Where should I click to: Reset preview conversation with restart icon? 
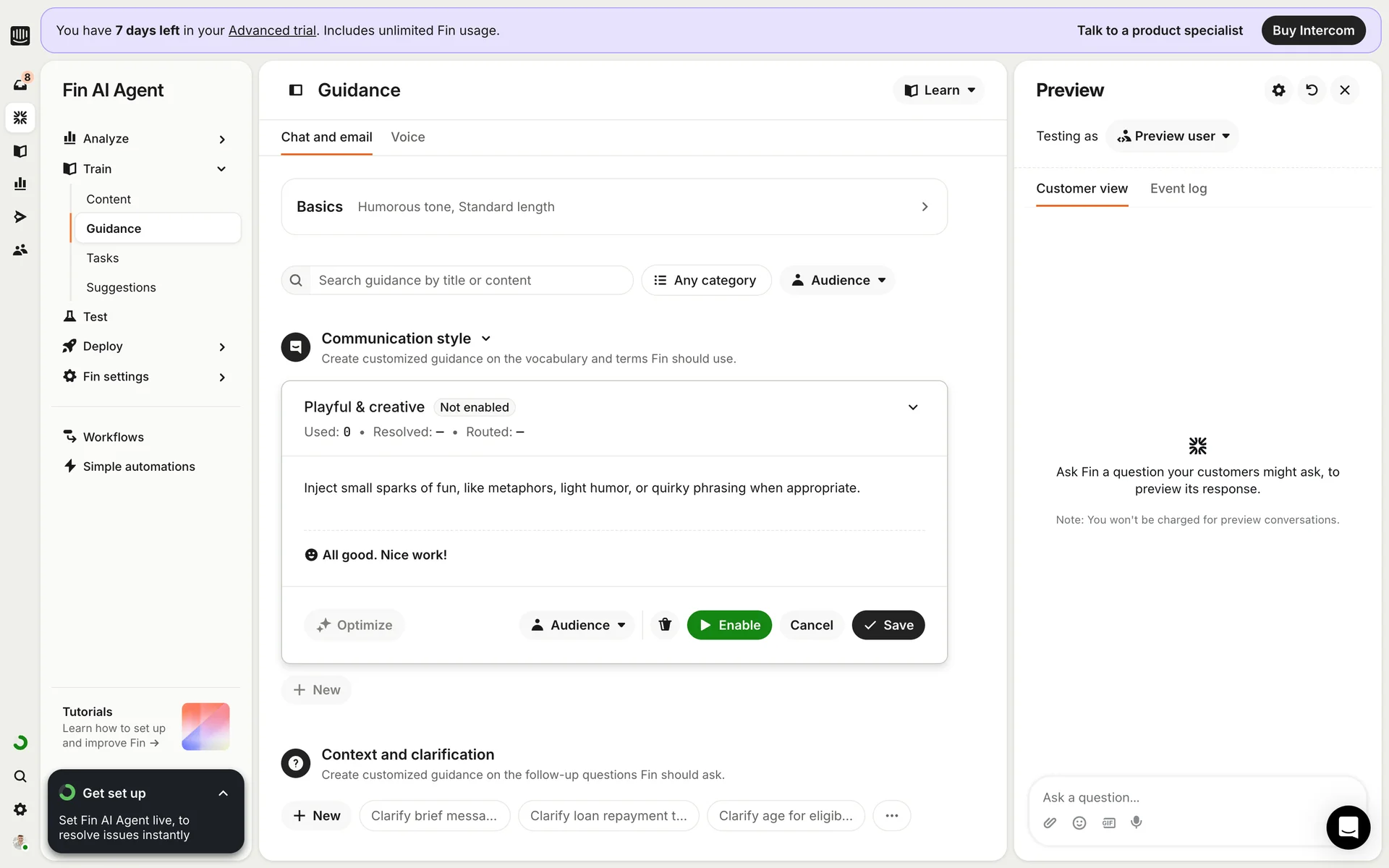coord(1312,90)
